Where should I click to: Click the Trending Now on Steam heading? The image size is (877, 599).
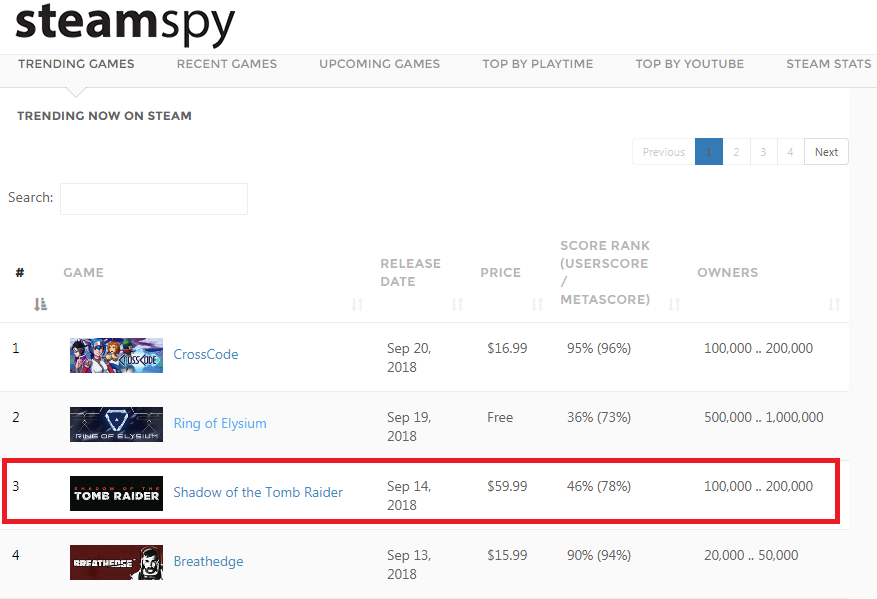pos(105,116)
